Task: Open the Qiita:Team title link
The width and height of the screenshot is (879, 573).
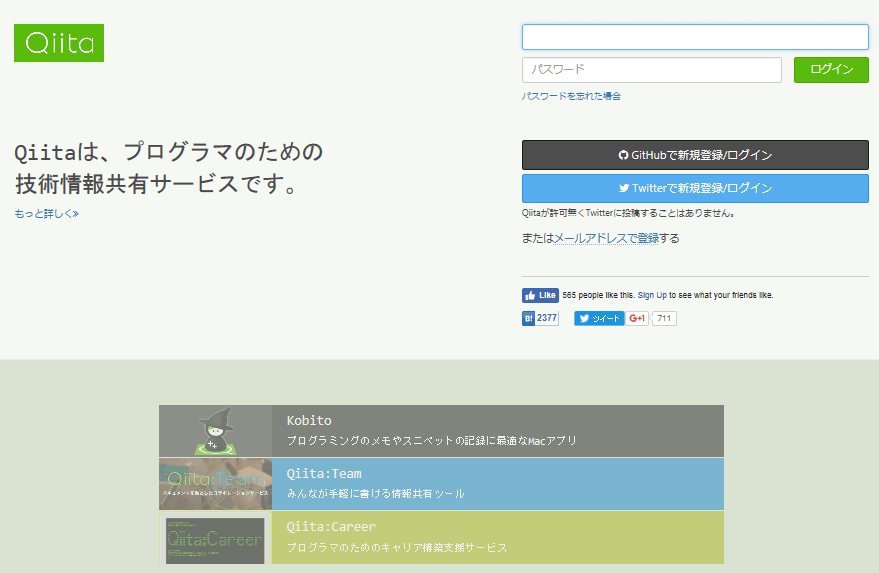Action: coord(324,474)
